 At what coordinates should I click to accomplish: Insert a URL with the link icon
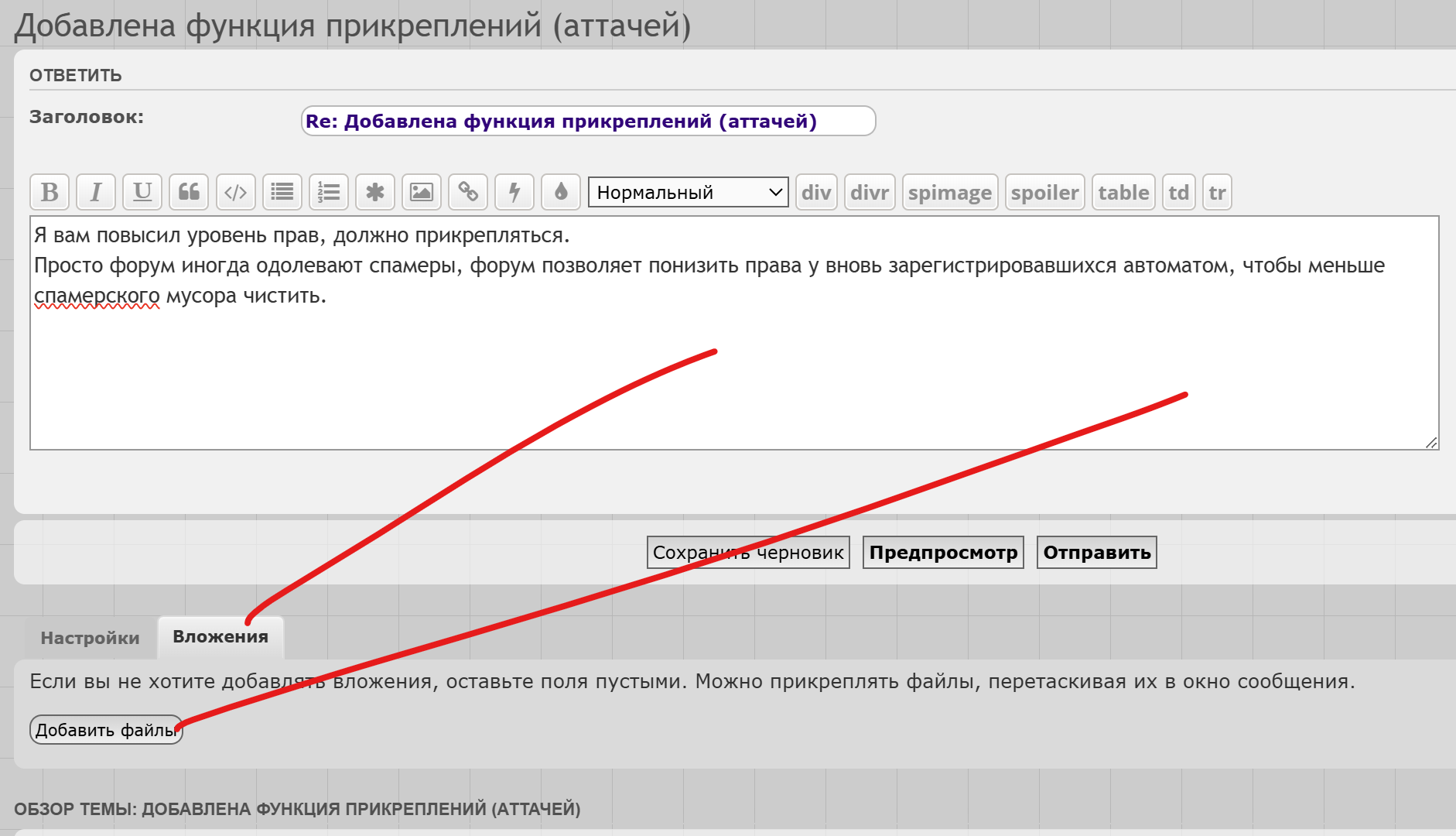click(467, 192)
